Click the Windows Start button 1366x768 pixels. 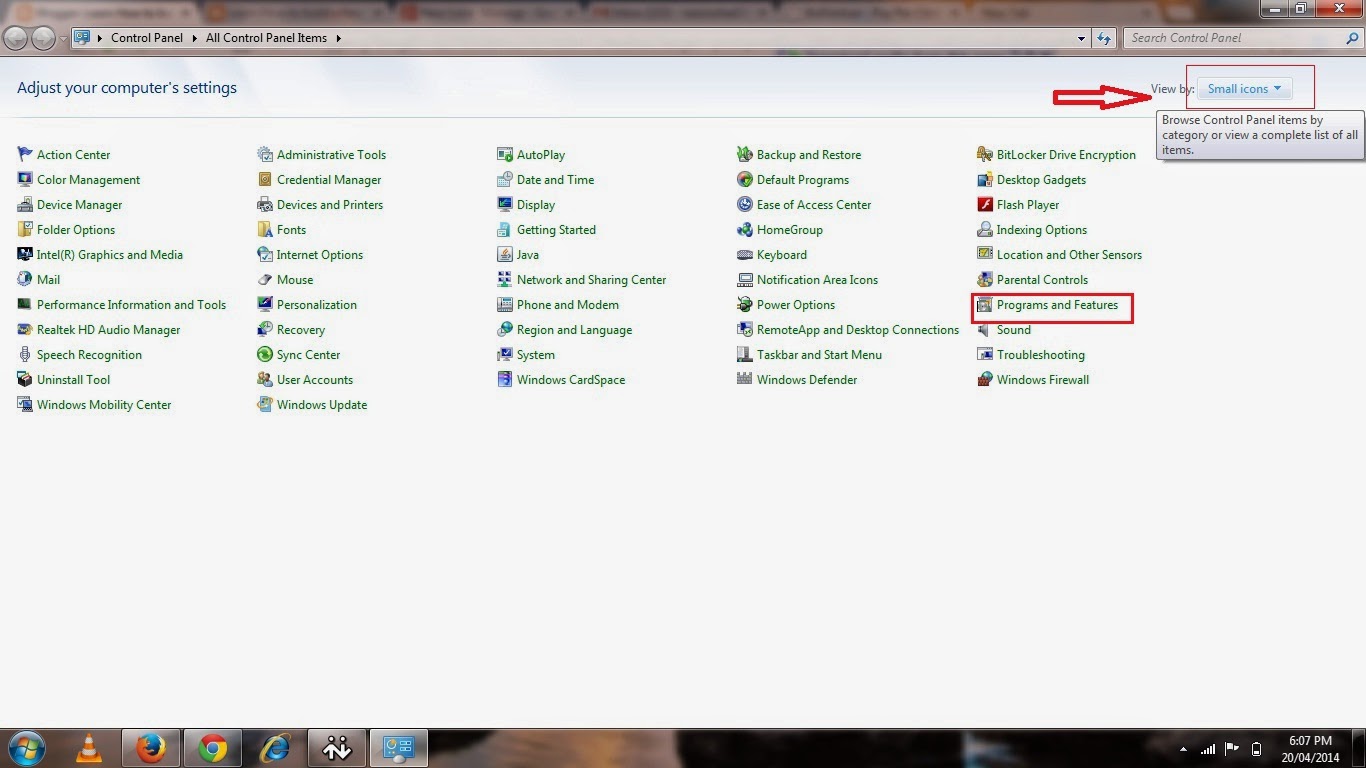pos(27,748)
